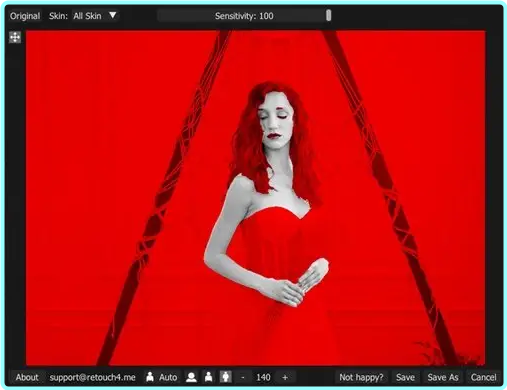The height and width of the screenshot is (390, 507).
Task: Open the Skin 'All Skin' dropdown
Action: pos(95,16)
